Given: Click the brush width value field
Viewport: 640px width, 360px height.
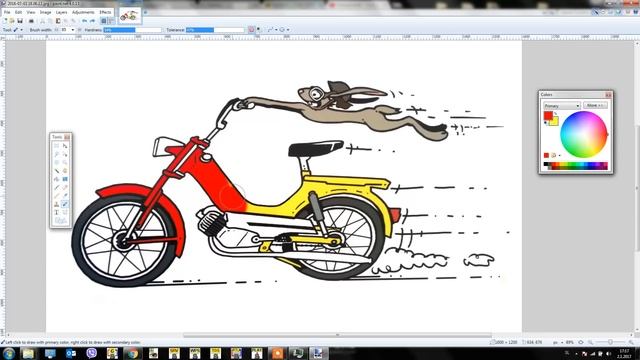Looking at the screenshot, I should point(64,30).
